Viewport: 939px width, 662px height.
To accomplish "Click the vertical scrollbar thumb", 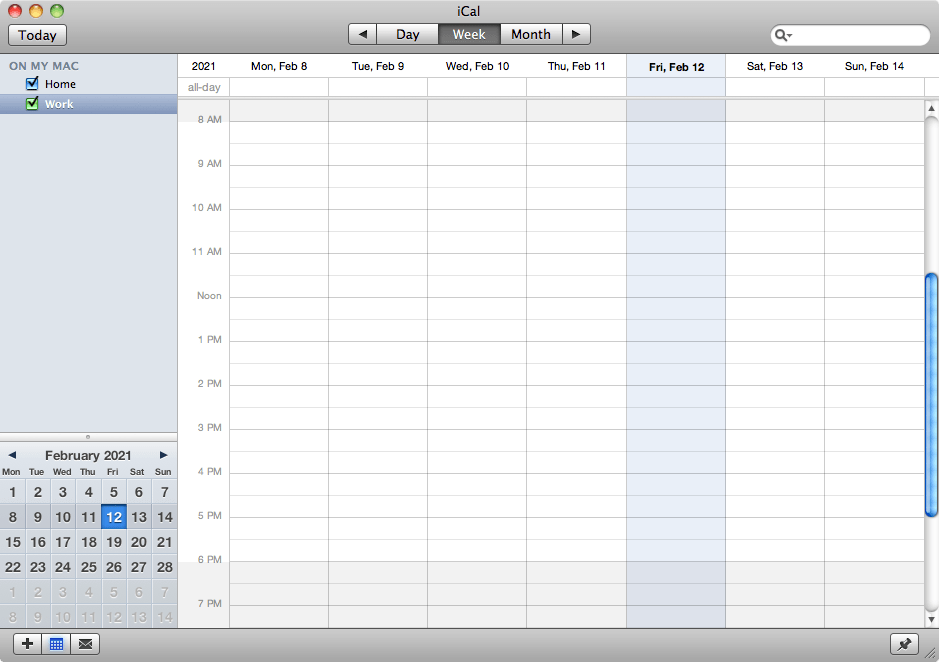I will [x=931, y=395].
